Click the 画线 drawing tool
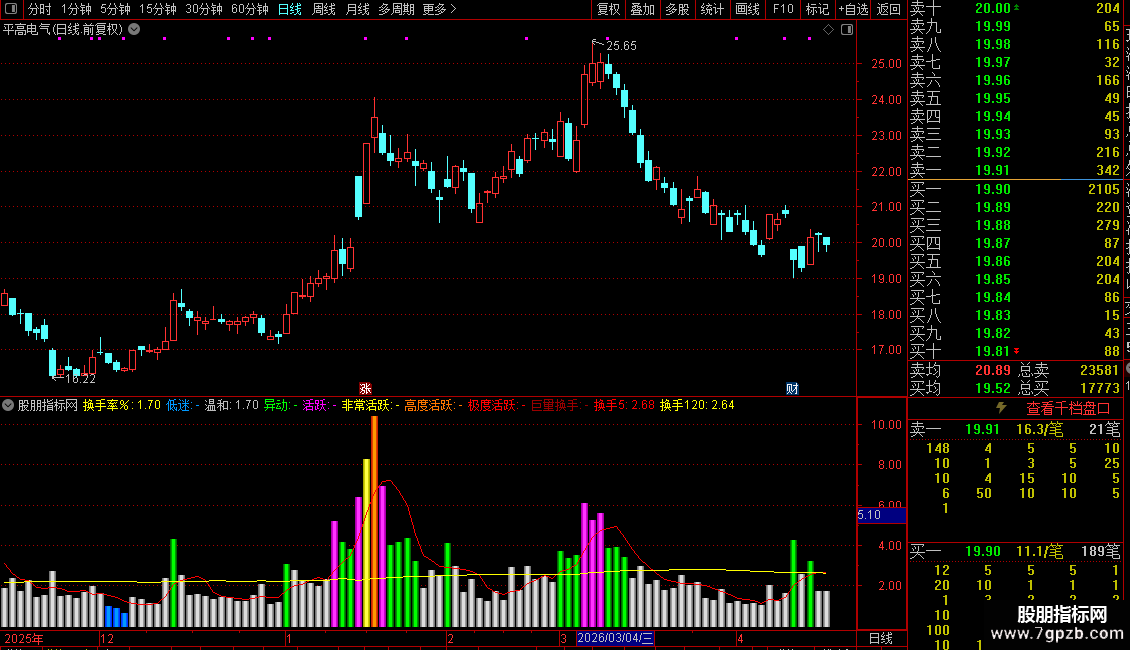This screenshot has height=650, width=1130. coord(747,9)
